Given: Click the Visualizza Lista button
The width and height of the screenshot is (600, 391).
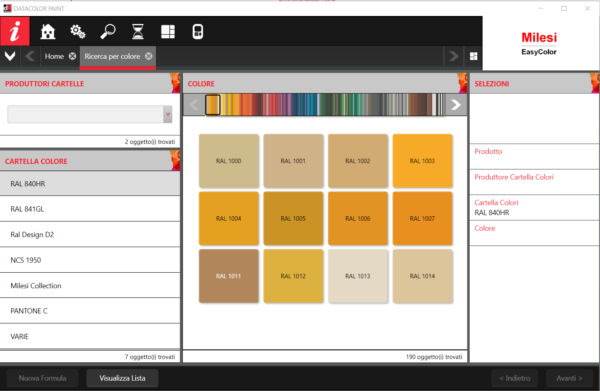Looking at the screenshot, I should [x=122, y=378].
